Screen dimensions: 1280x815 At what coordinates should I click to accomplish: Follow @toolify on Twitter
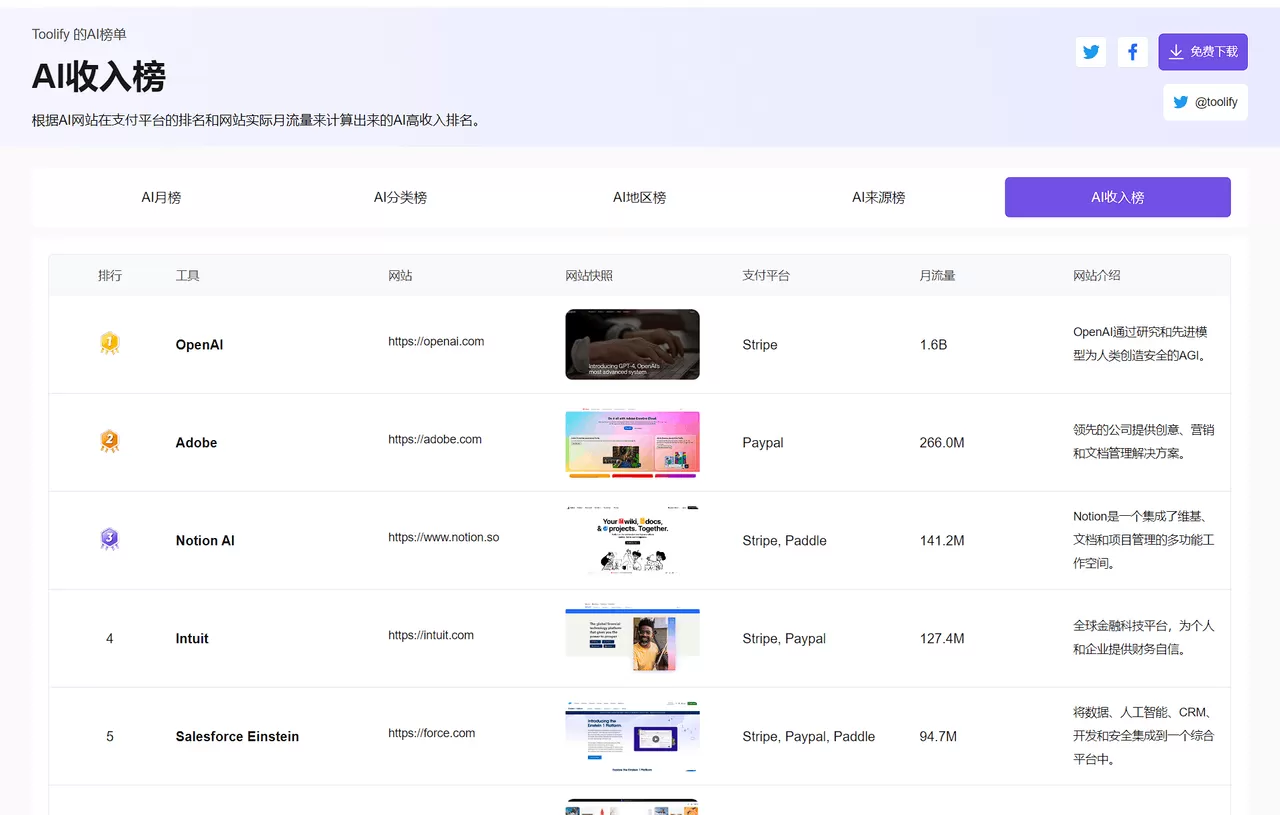pyautogui.click(x=1205, y=101)
